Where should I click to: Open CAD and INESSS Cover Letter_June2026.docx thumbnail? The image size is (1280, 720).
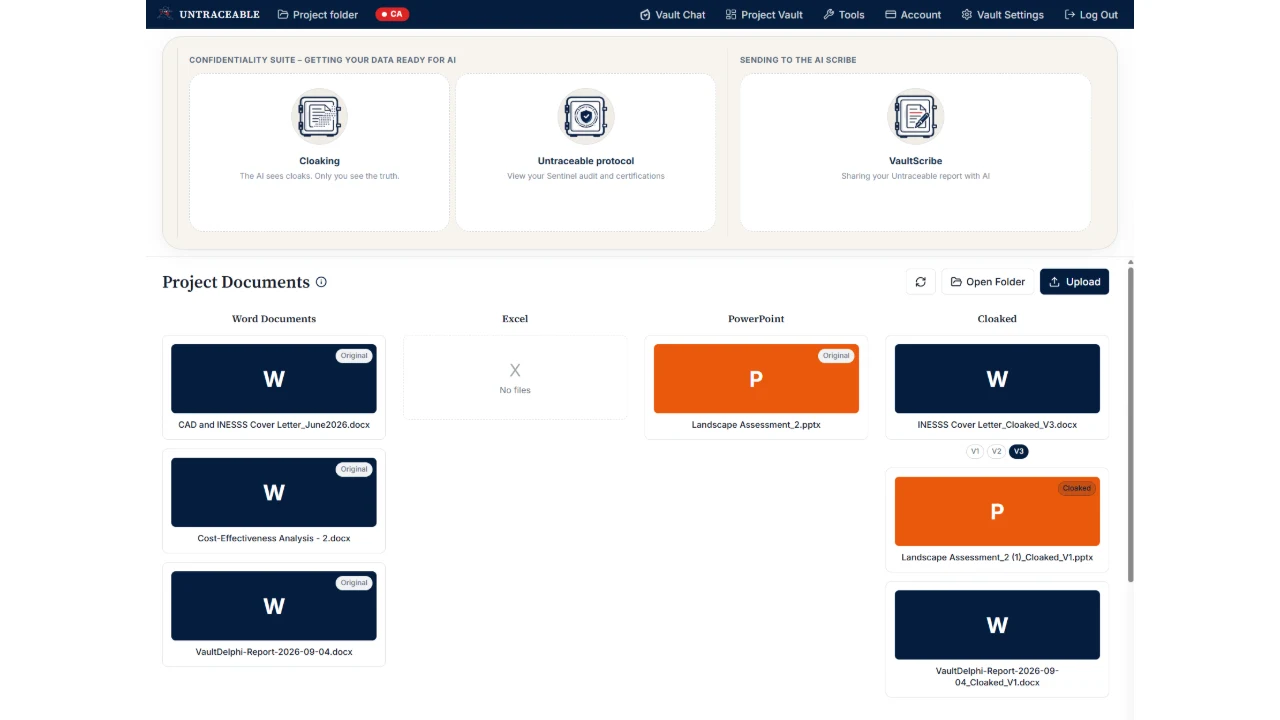pos(274,379)
